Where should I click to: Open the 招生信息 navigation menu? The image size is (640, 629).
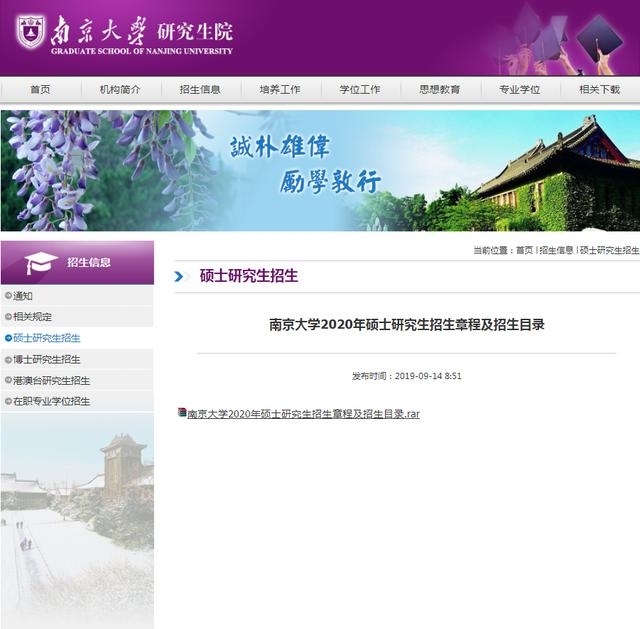200,89
